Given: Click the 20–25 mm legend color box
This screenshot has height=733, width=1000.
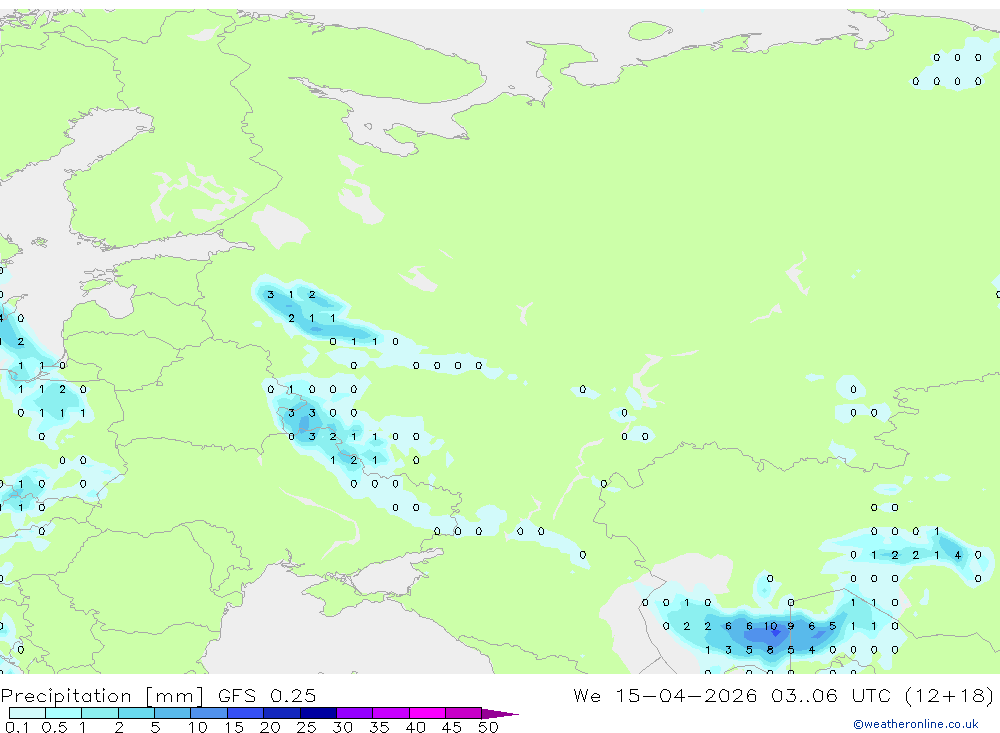Looking at the screenshot, I should click(282, 713).
